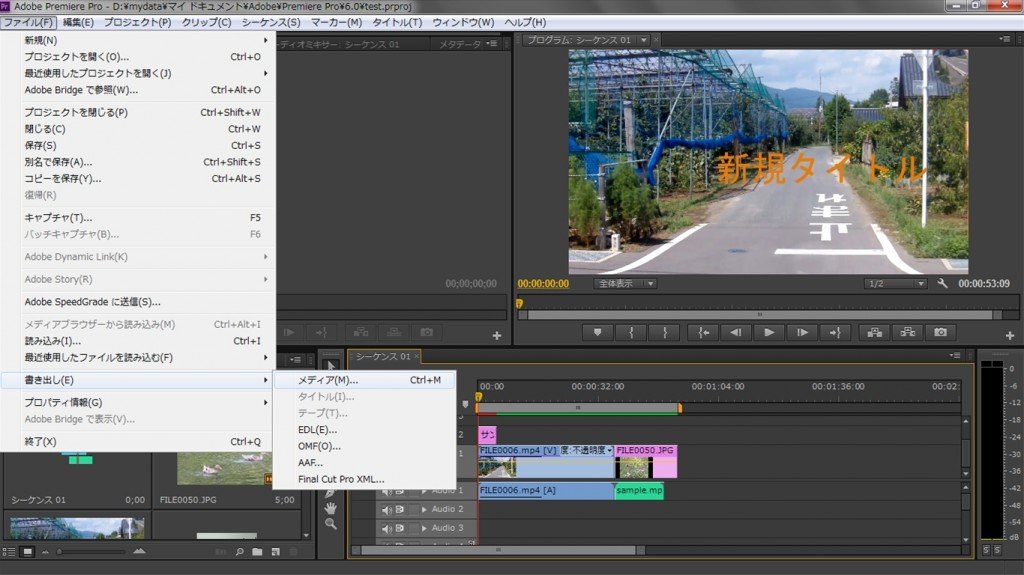The height and width of the screenshot is (575, 1024).
Task: Open the program monitor button editor plus icon
Action: click(x=1010, y=335)
